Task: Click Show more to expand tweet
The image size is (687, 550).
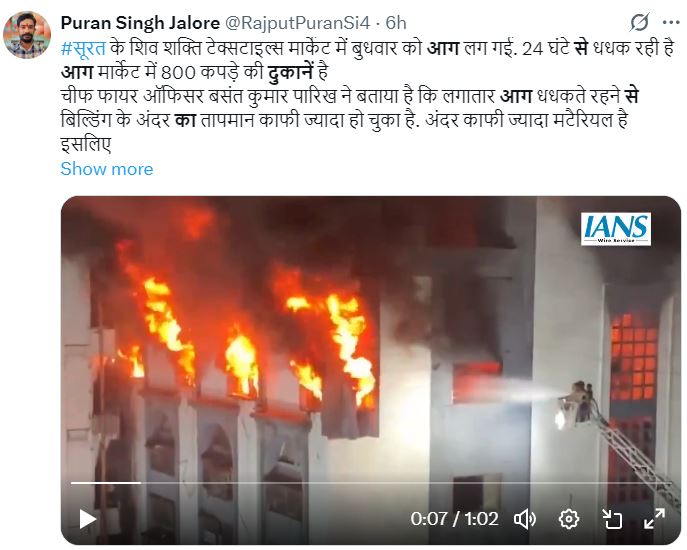Action: click(107, 169)
